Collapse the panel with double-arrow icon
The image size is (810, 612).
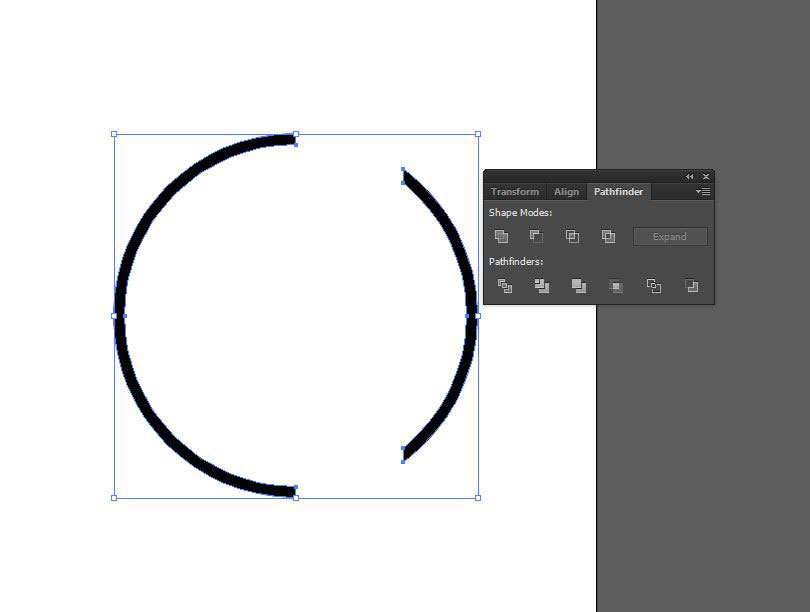[x=690, y=177]
